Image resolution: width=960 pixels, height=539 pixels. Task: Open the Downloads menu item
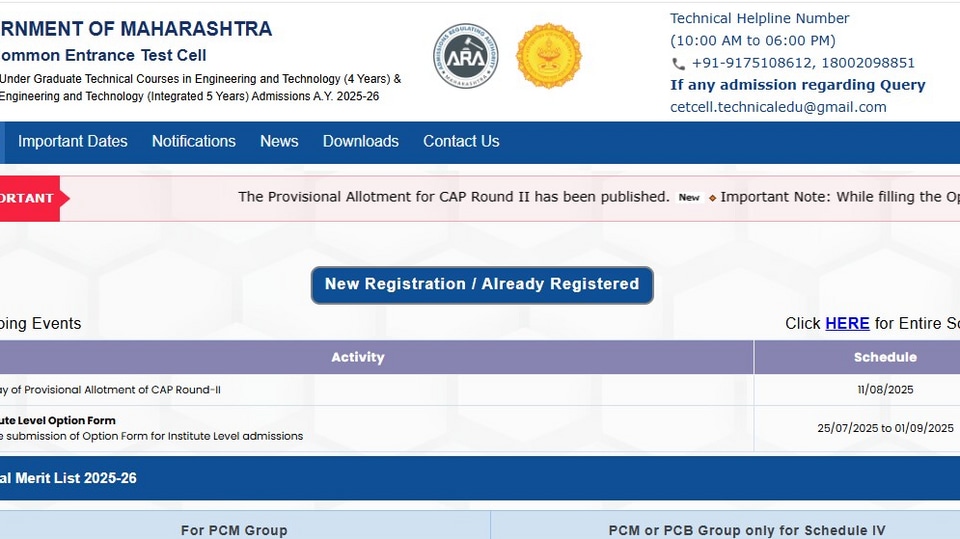tap(361, 141)
